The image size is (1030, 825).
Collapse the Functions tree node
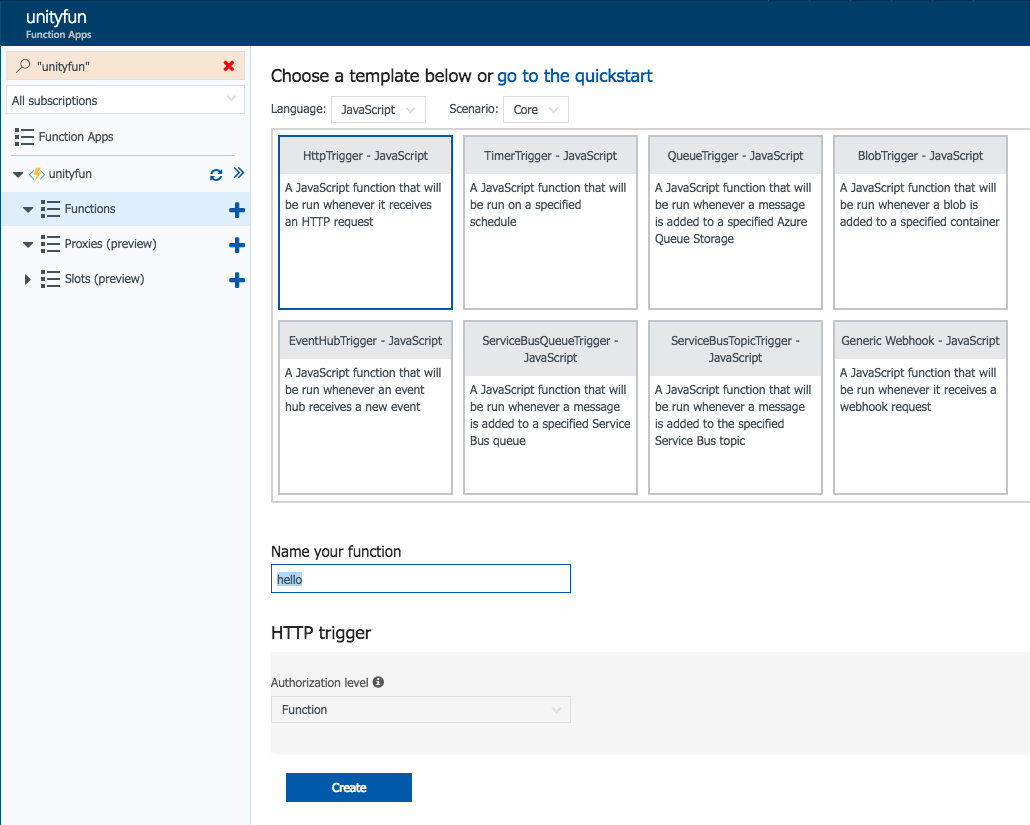click(x=28, y=209)
